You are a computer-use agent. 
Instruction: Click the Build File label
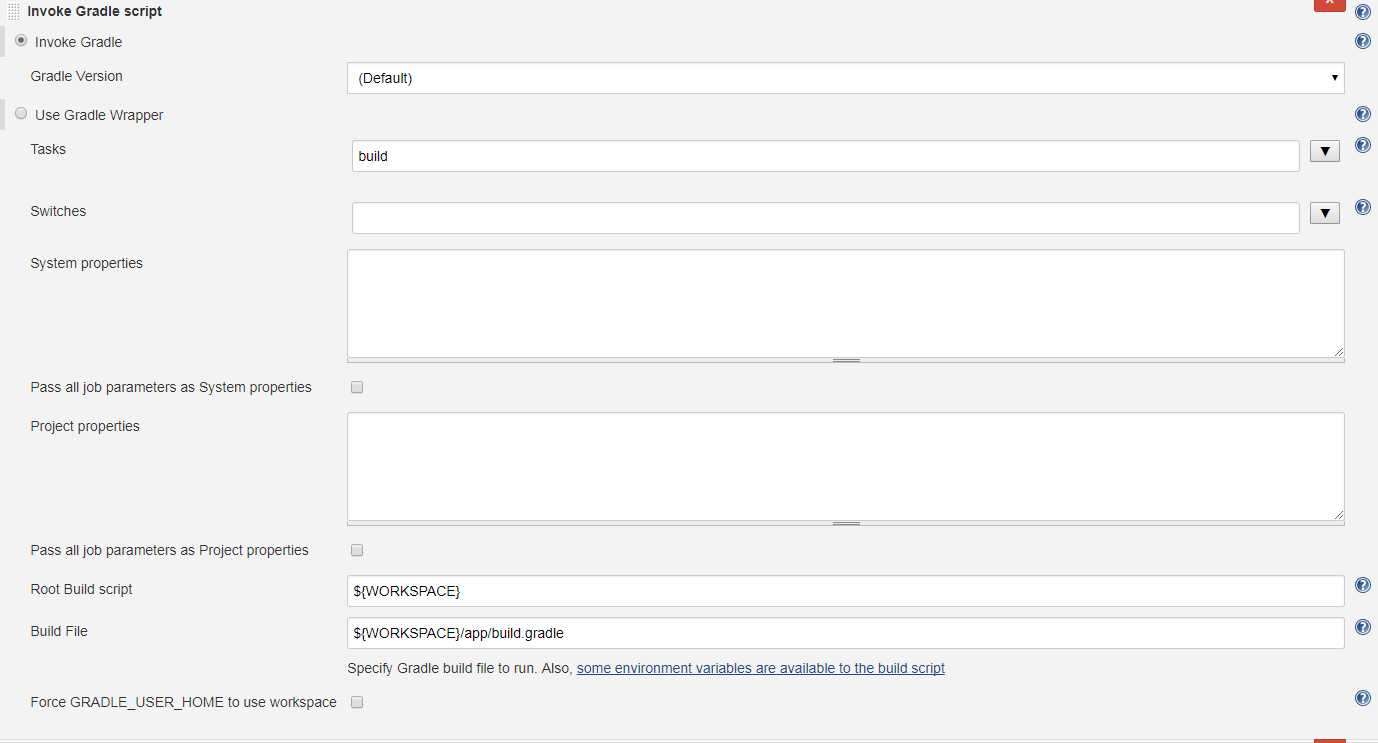tap(59, 631)
